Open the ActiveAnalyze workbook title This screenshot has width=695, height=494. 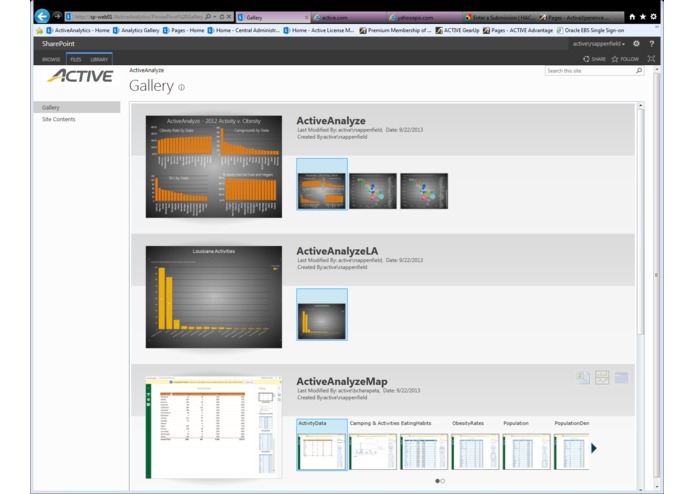tap(331, 121)
